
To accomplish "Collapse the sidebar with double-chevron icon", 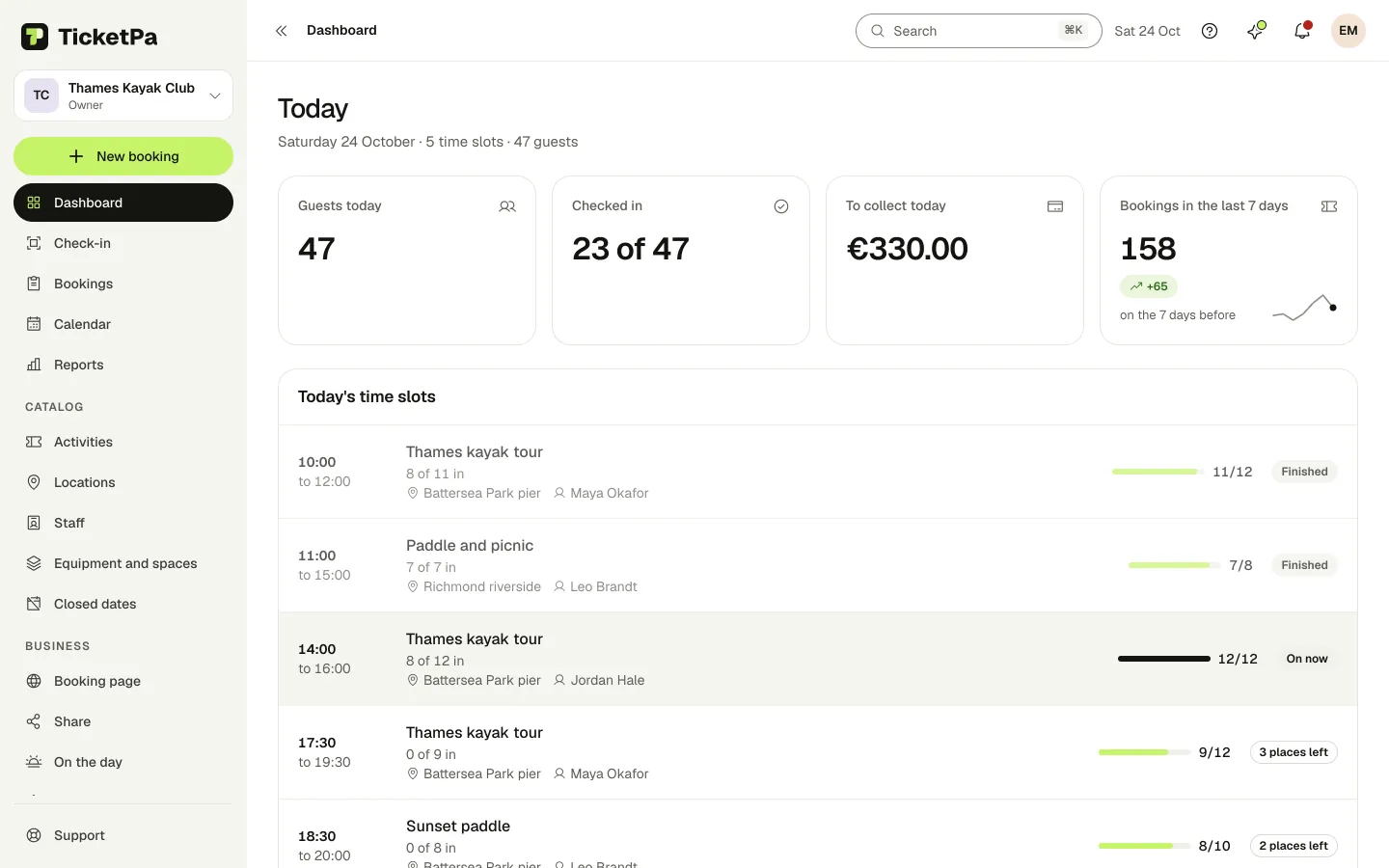I will coord(282,31).
